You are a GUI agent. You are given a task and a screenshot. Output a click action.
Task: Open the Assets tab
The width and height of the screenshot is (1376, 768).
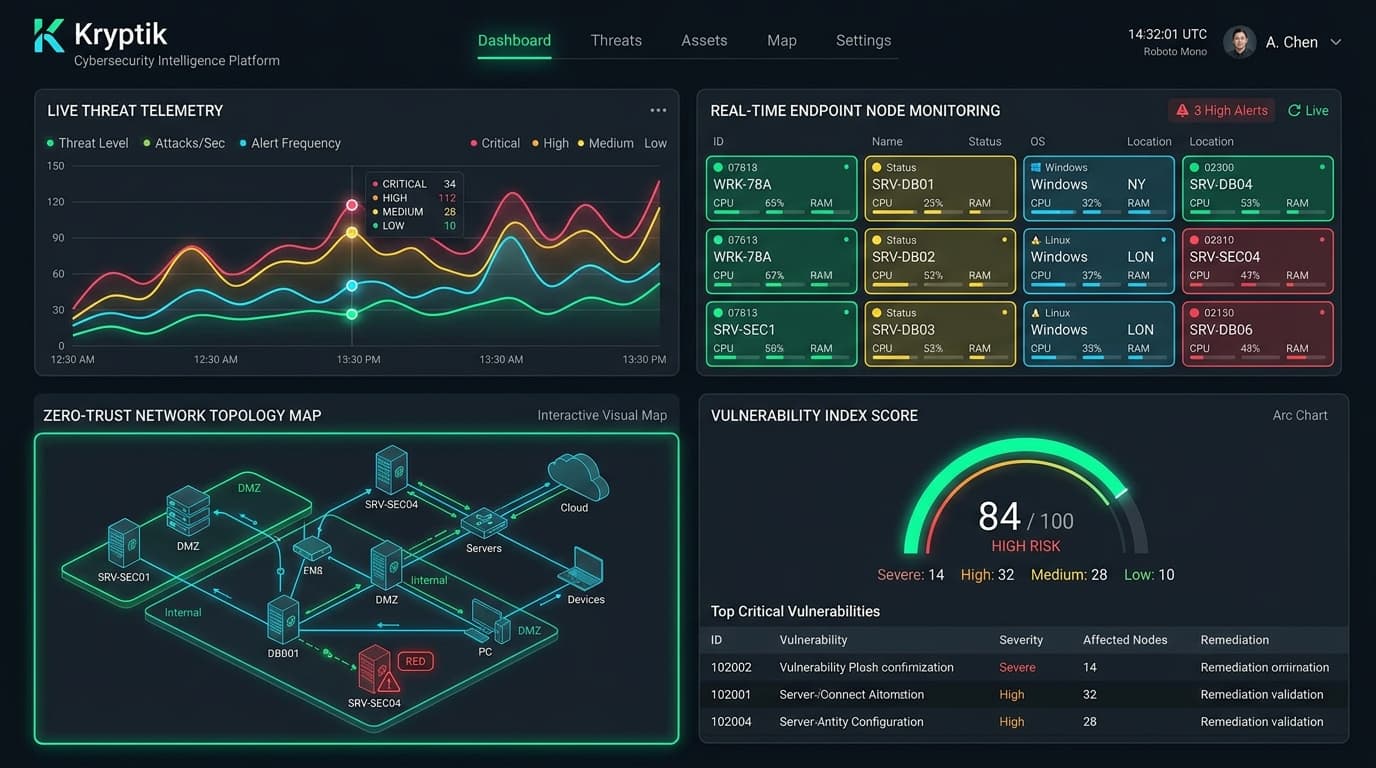coord(704,41)
